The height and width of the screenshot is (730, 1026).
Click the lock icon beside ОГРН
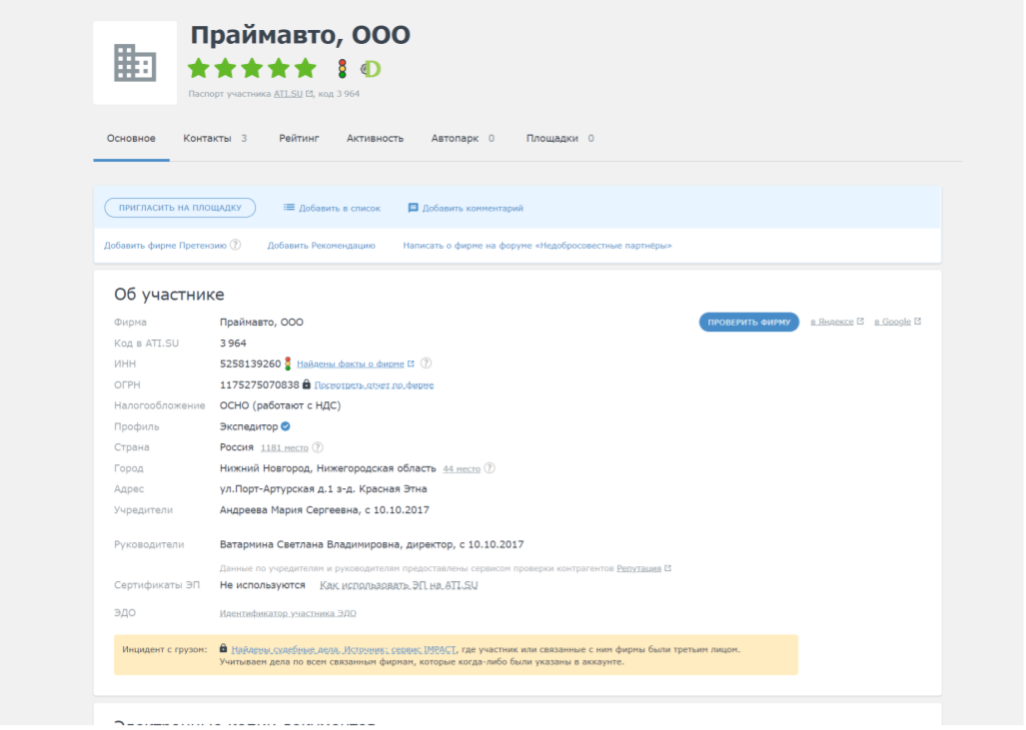point(306,384)
